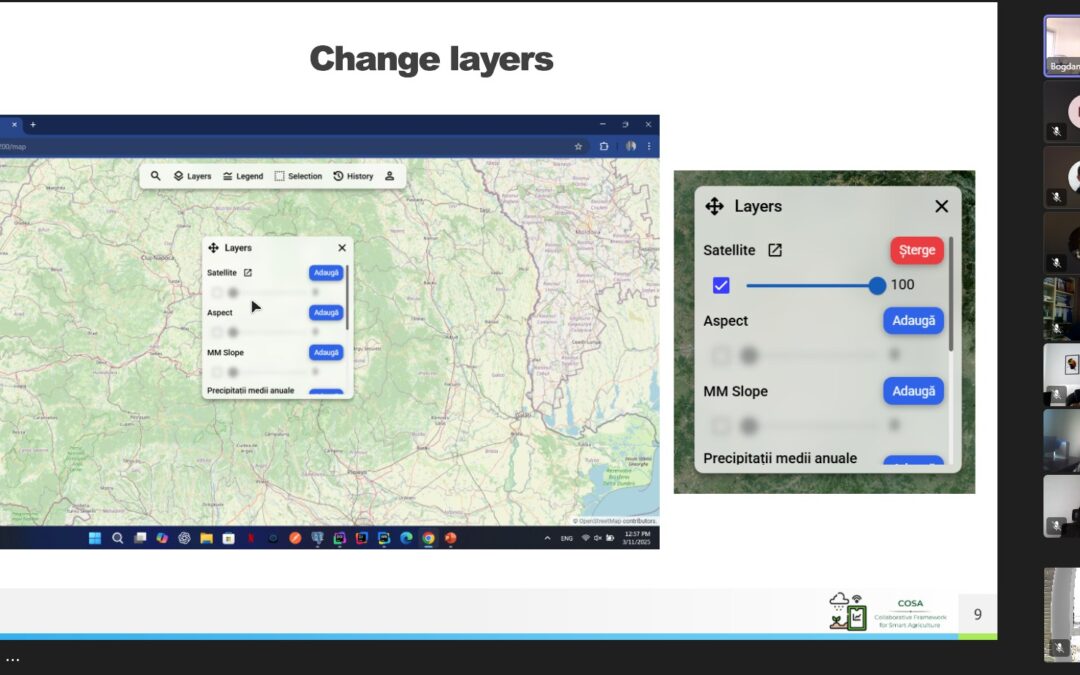Click the user account icon in the toolbar
The height and width of the screenshot is (675, 1080).
click(390, 176)
